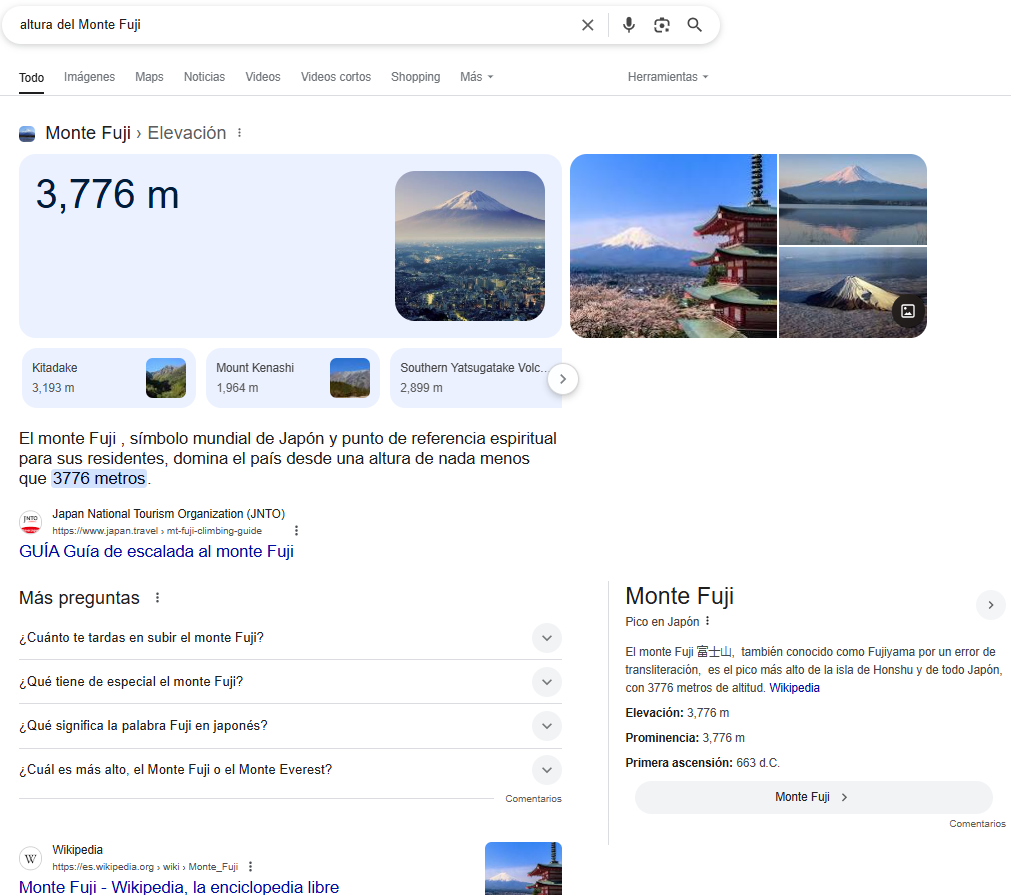Expand question about time to climb Monte Fuji
The width and height of the screenshot is (1011, 895).
(546, 638)
